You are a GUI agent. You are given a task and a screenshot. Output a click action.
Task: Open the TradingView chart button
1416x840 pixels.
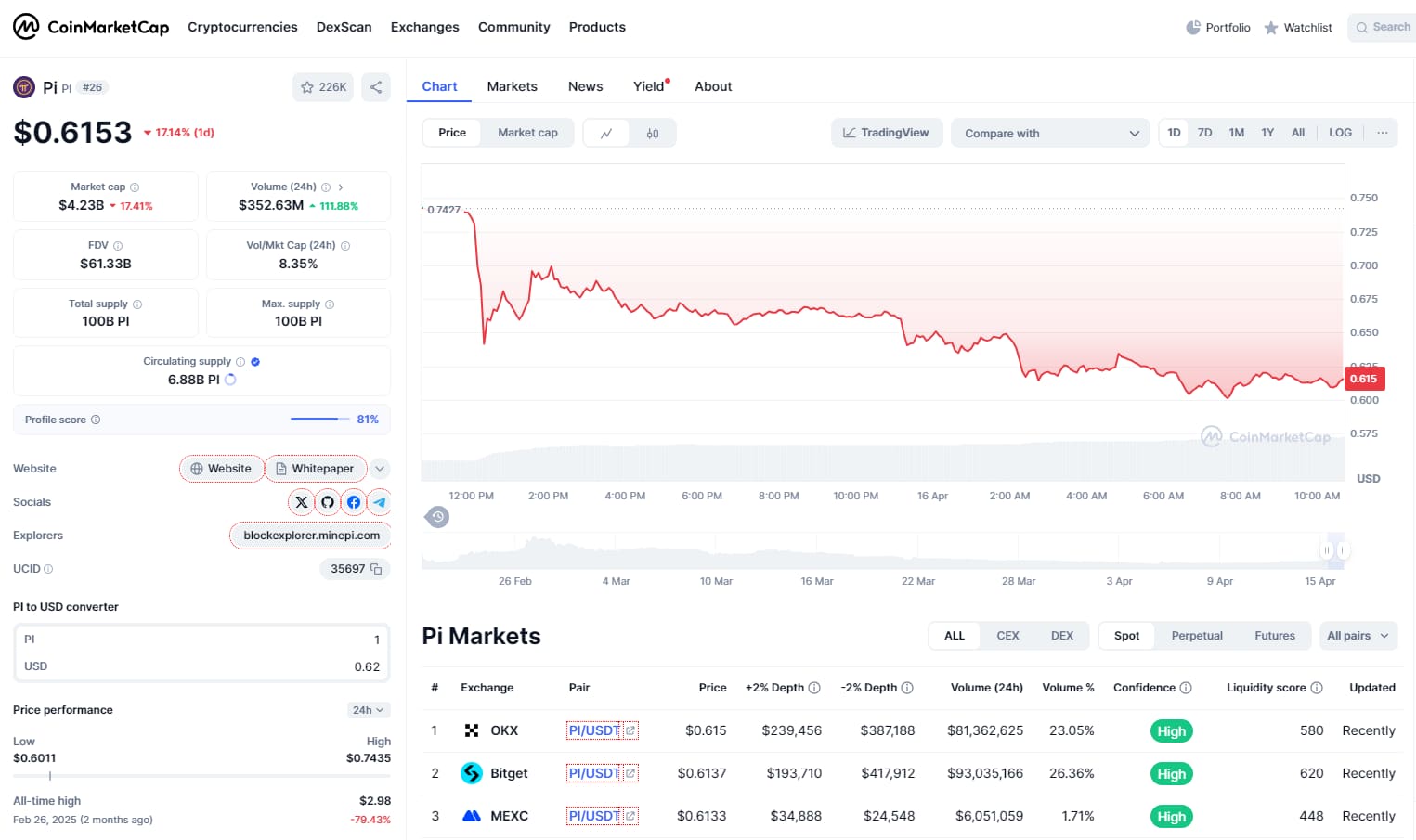[x=887, y=133]
